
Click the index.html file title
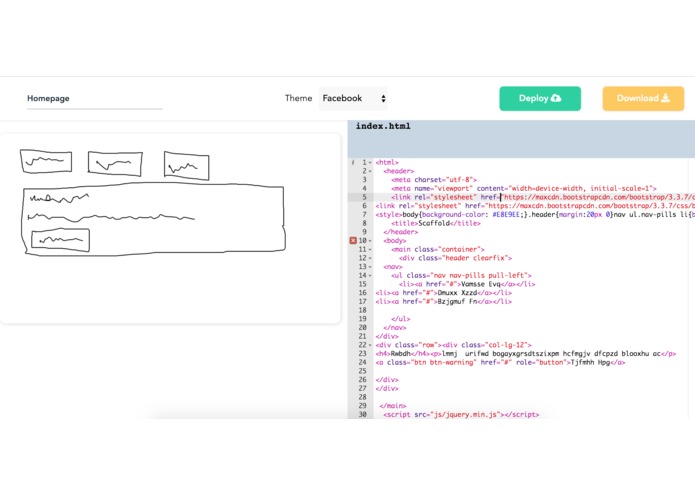coord(383,126)
